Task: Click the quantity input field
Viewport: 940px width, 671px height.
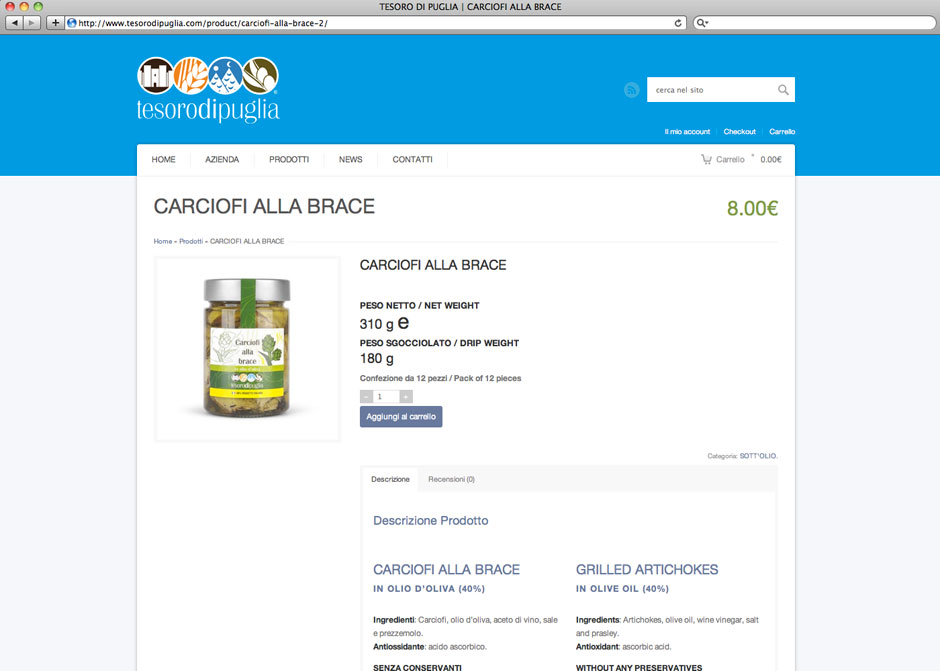Action: click(x=386, y=396)
